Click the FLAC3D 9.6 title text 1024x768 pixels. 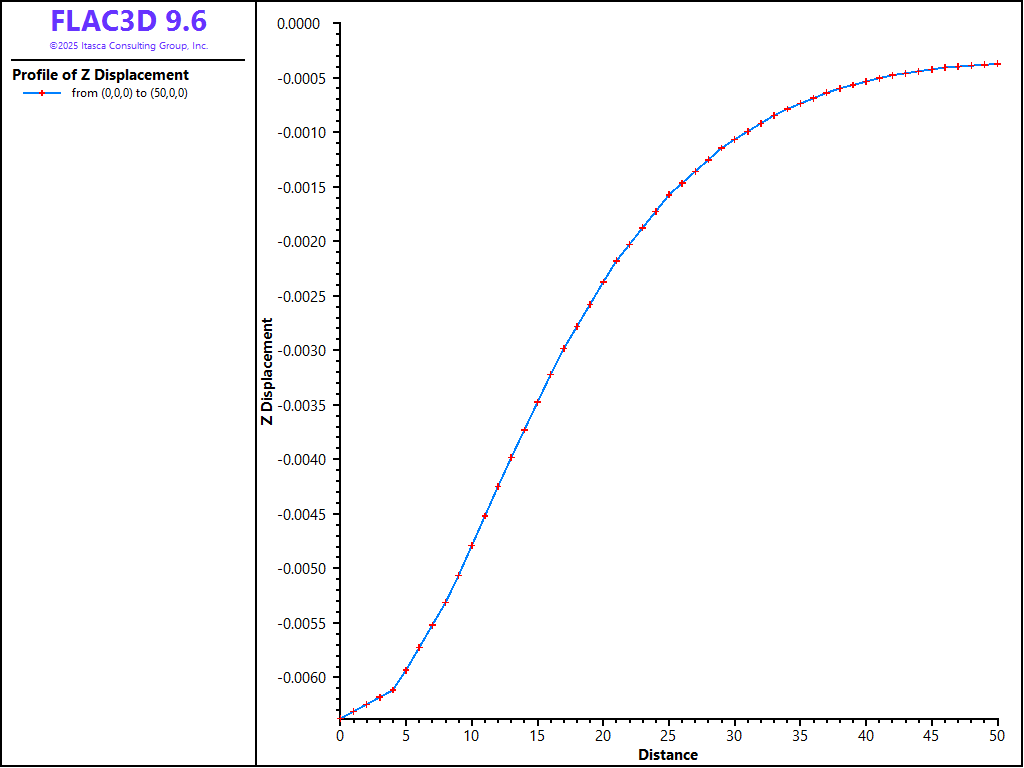pos(128,21)
